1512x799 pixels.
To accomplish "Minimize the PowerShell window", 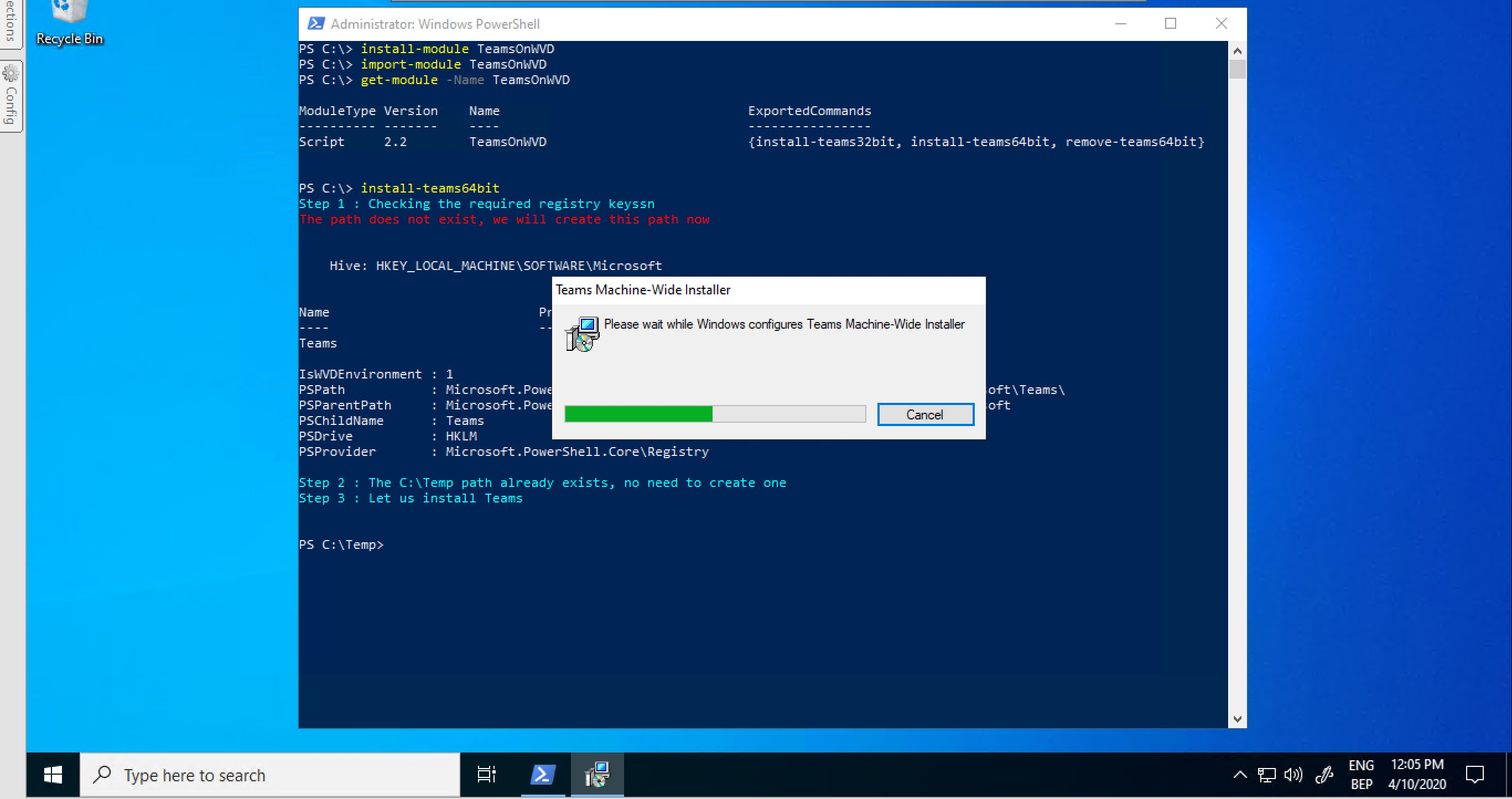I will pyautogui.click(x=1120, y=23).
